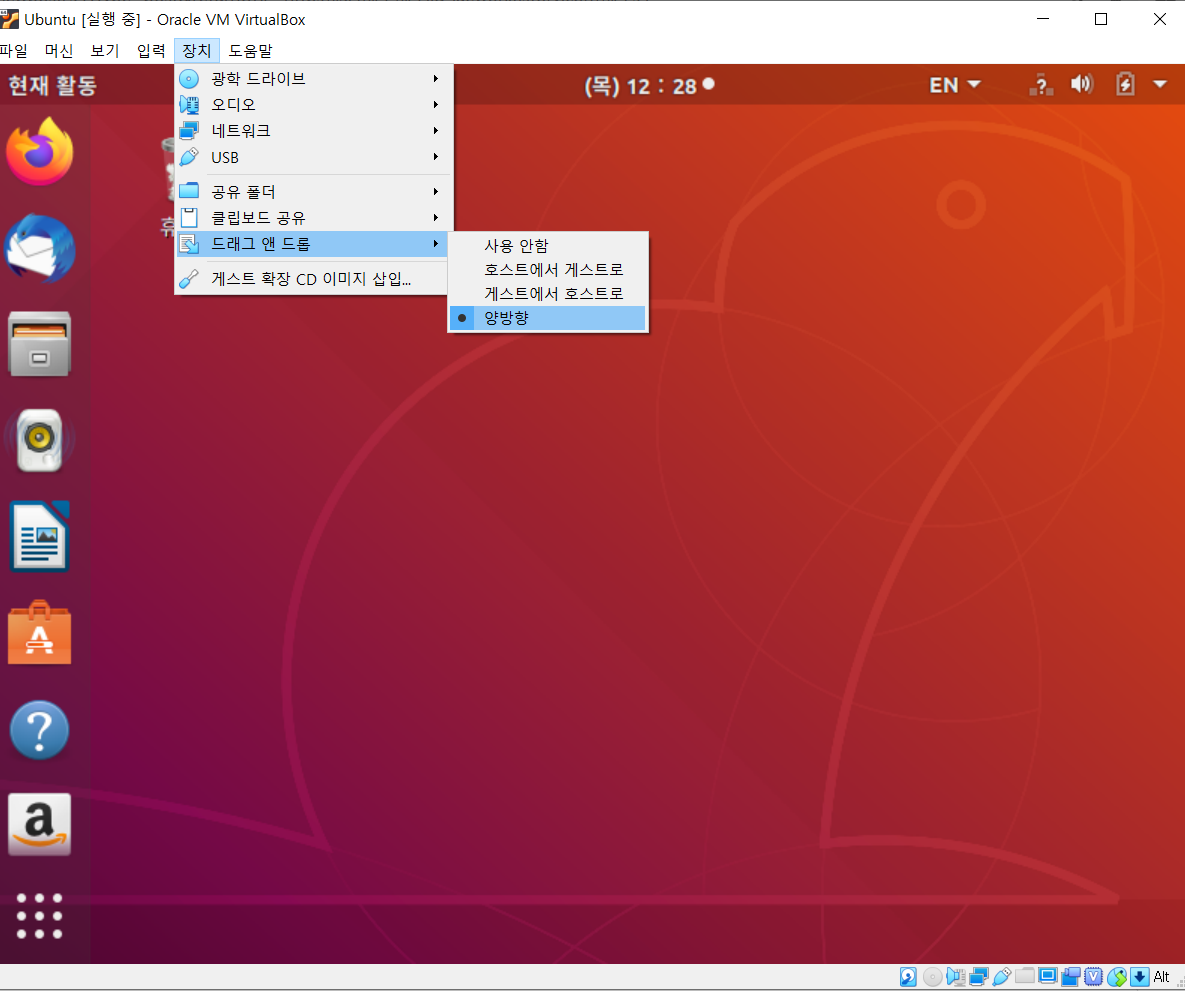Click the USB plug icon in menu
Image resolution: width=1185 pixels, height=991 pixels.
click(x=189, y=157)
